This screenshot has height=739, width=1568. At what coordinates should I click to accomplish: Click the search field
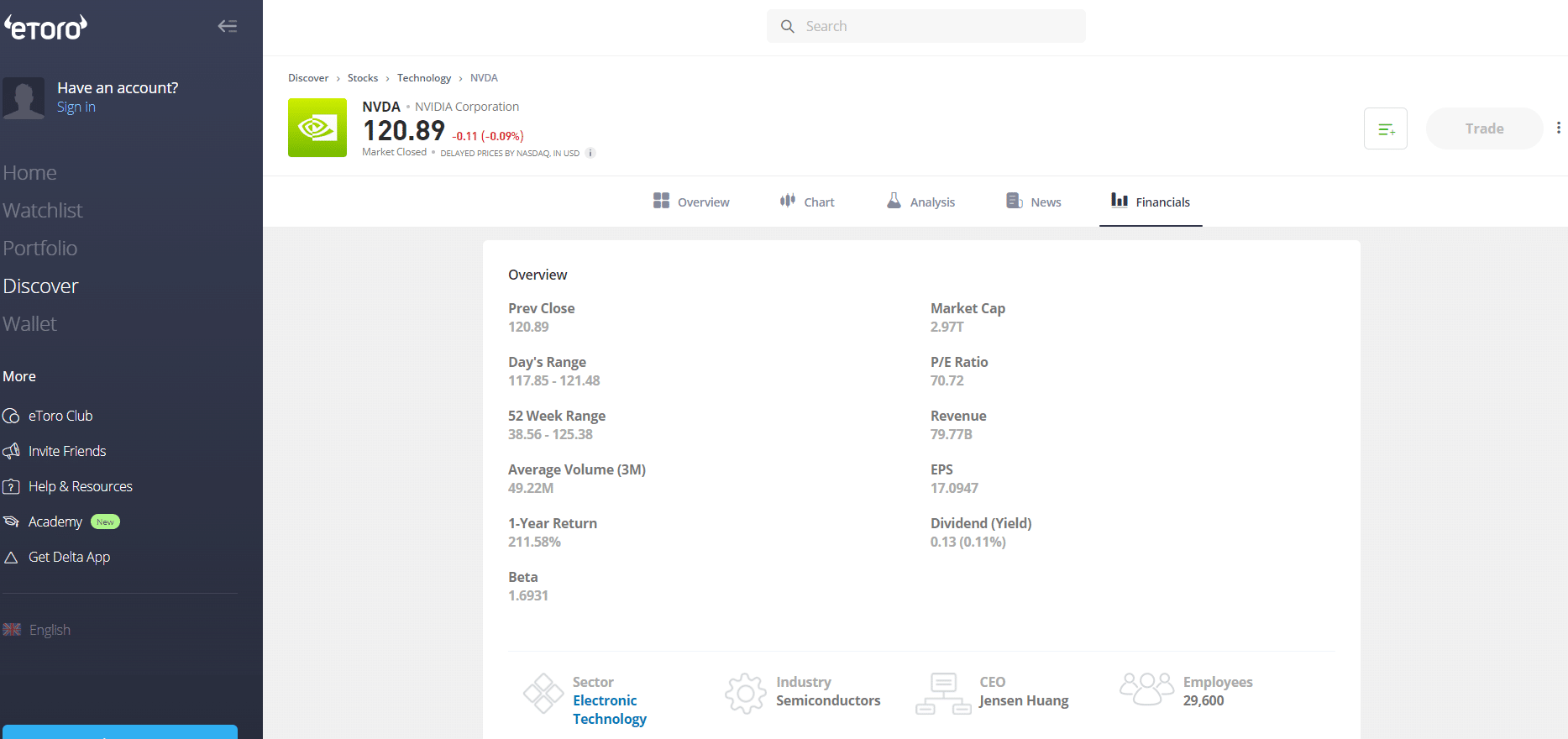926,26
